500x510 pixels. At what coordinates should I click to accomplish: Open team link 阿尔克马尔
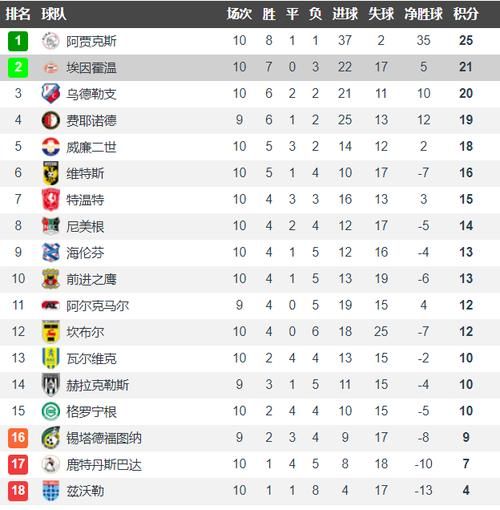coord(97,305)
